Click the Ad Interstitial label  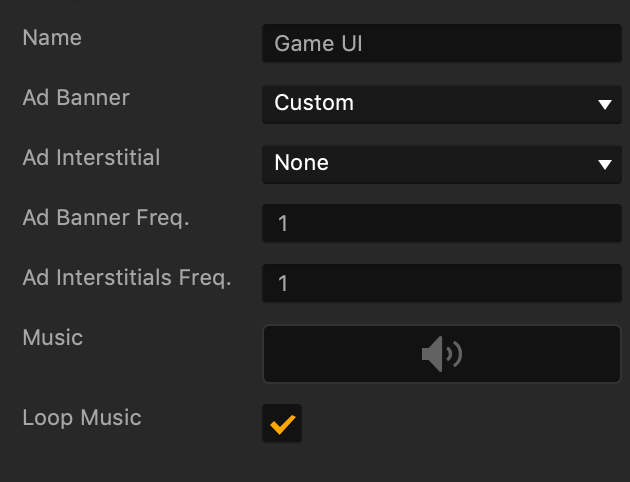[x=91, y=158]
